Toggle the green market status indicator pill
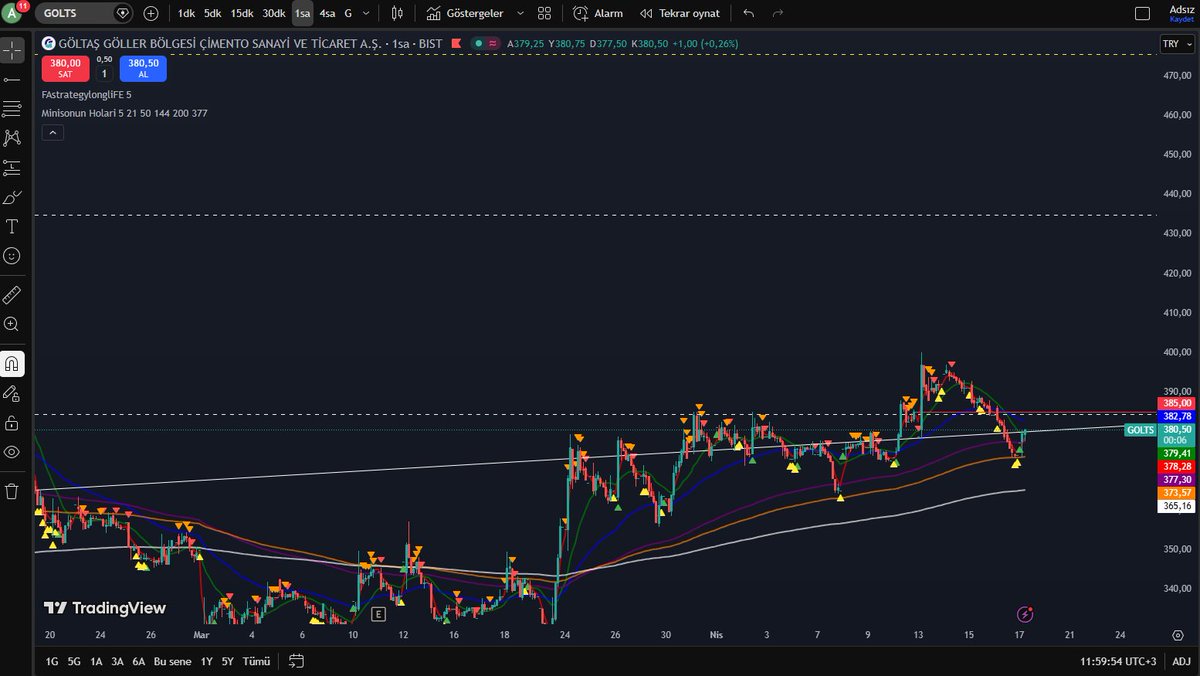This screenshot has width=1200, height=676. click(x=486, y=44)
